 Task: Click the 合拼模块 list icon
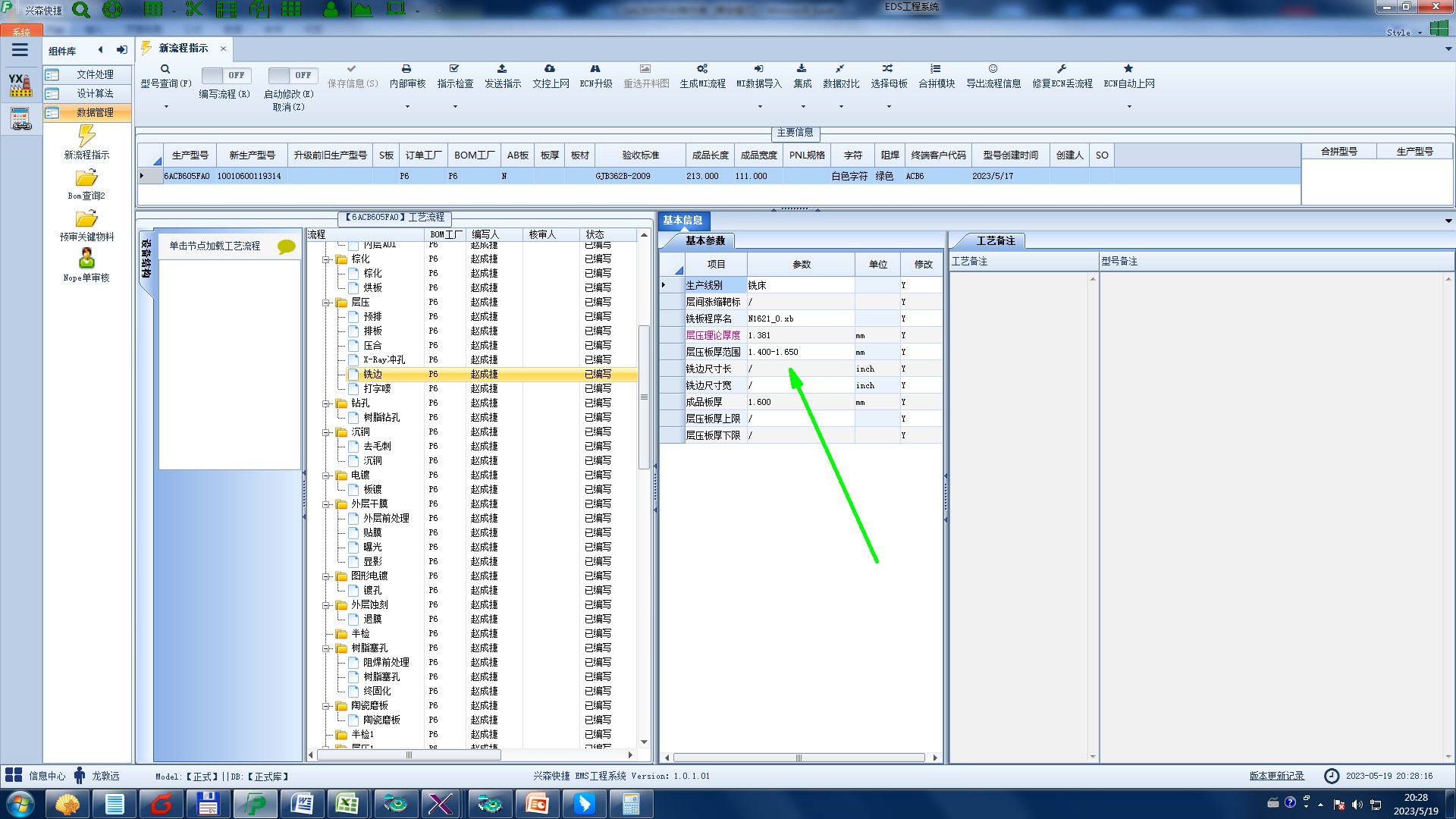point(936,69)
